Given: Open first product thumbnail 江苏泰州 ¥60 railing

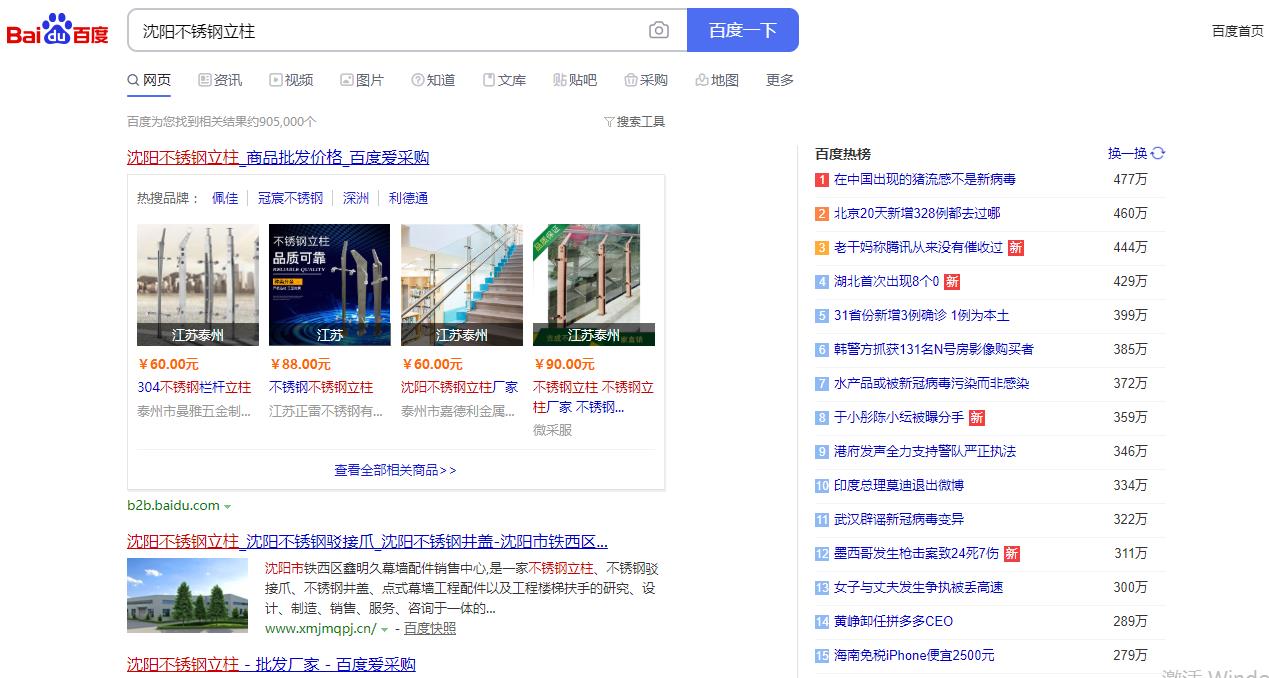Looking at the screenshot, I should tap(198, 285).
